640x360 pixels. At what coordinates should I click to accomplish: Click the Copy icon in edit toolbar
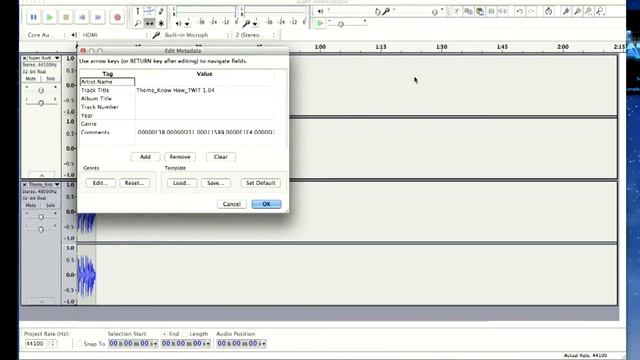point(468,11)
